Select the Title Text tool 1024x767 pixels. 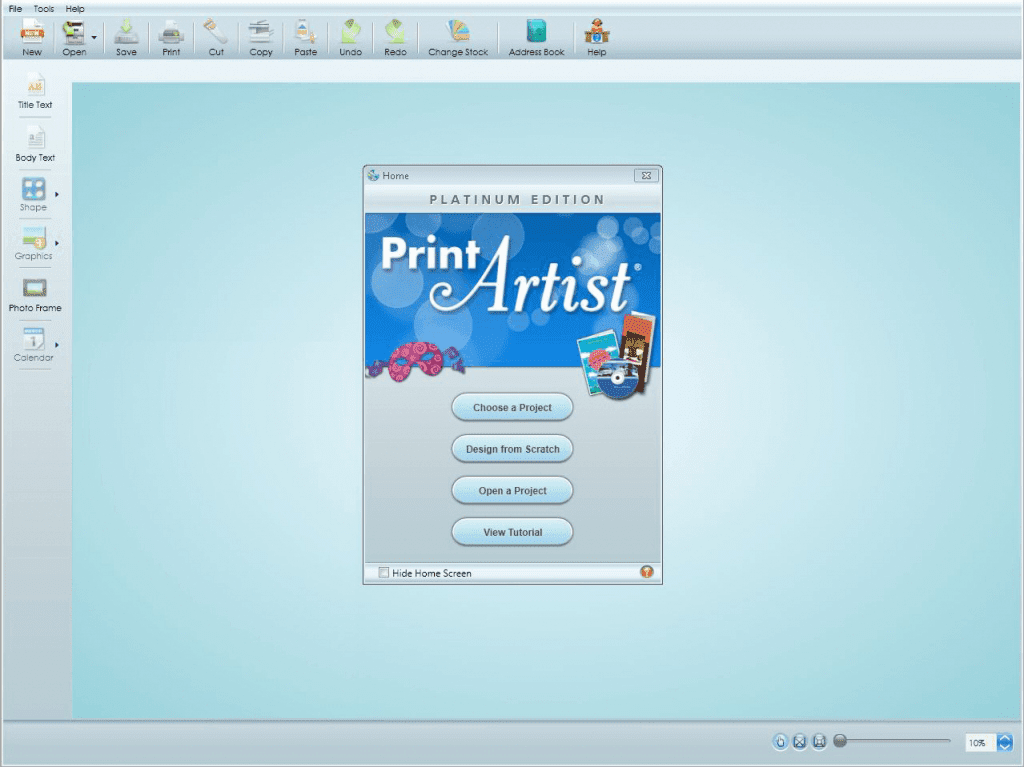[x=35, y=91]
